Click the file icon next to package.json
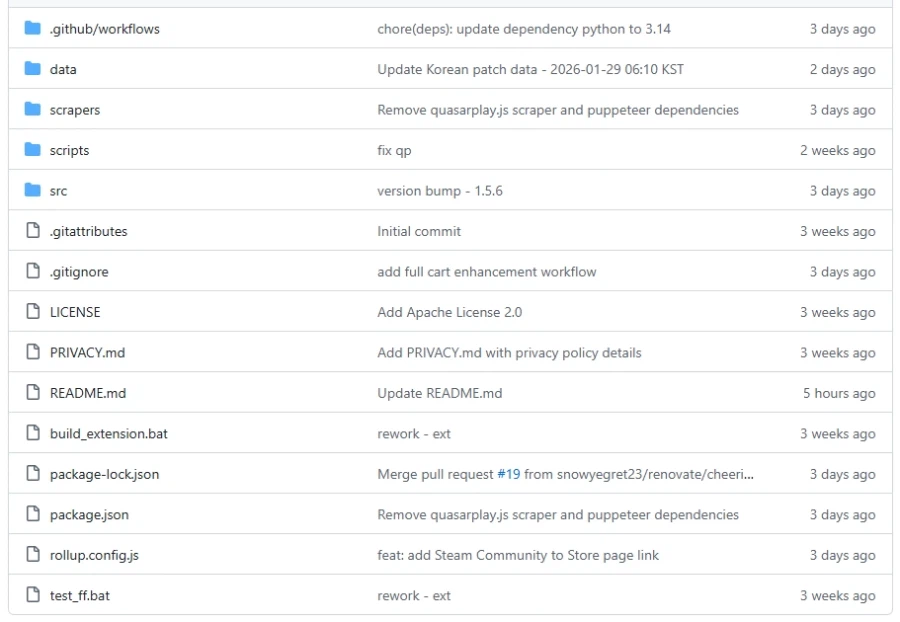 click(32, 515)
